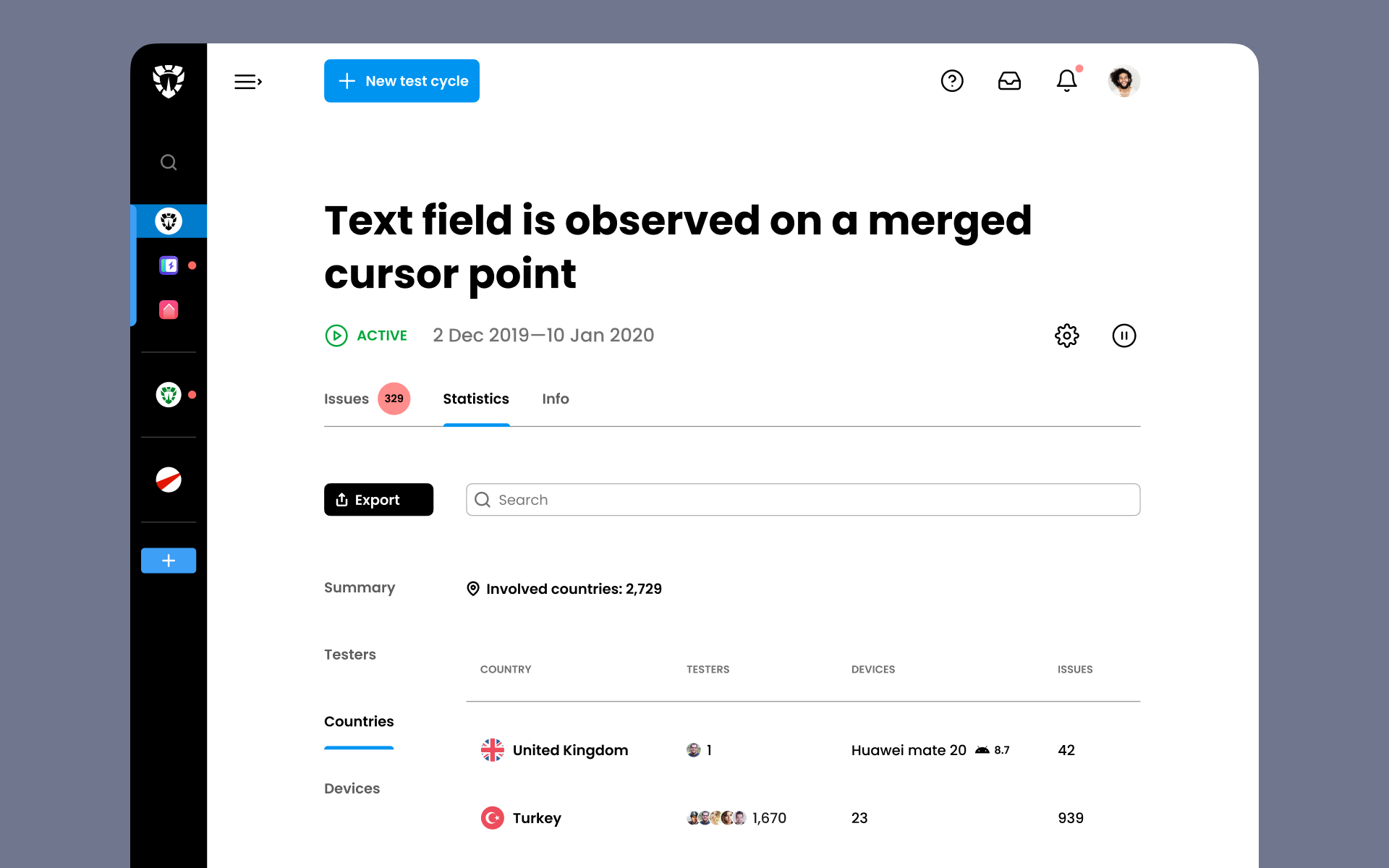Click the date range 2 Dec 2019—10 Jan 2020
Image resolution: width=1389 pixels, height=868 pixels.
pos(543,336)
